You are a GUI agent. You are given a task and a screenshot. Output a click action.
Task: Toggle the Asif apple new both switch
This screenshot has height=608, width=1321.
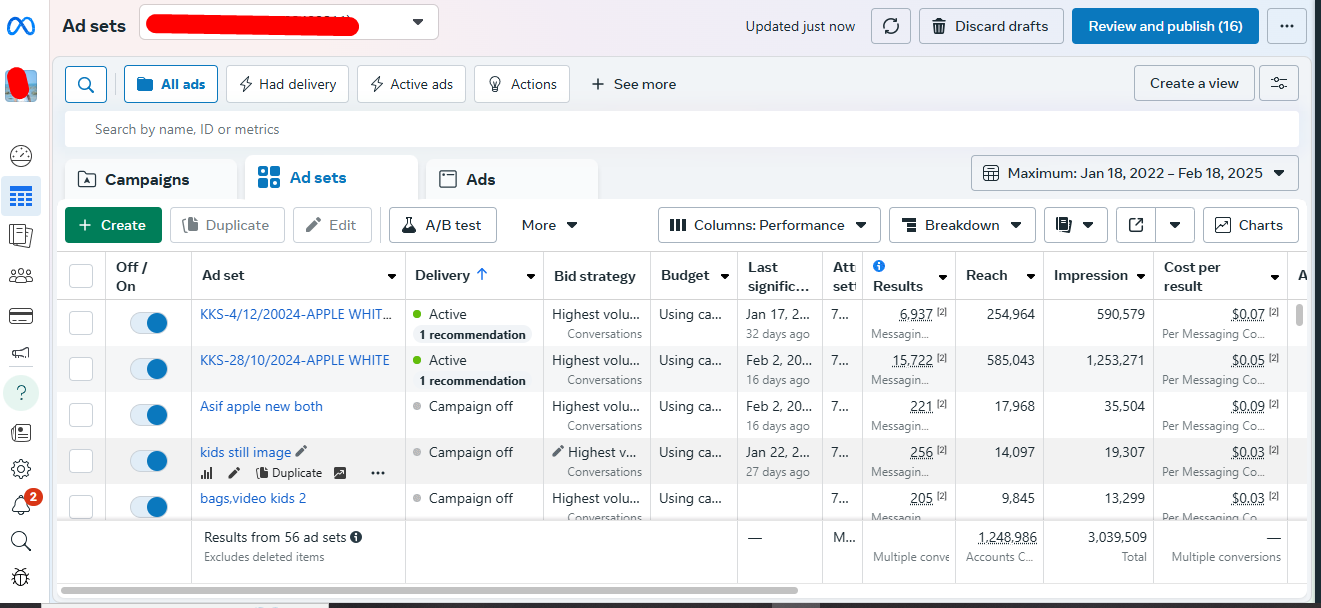coord(149,414)
